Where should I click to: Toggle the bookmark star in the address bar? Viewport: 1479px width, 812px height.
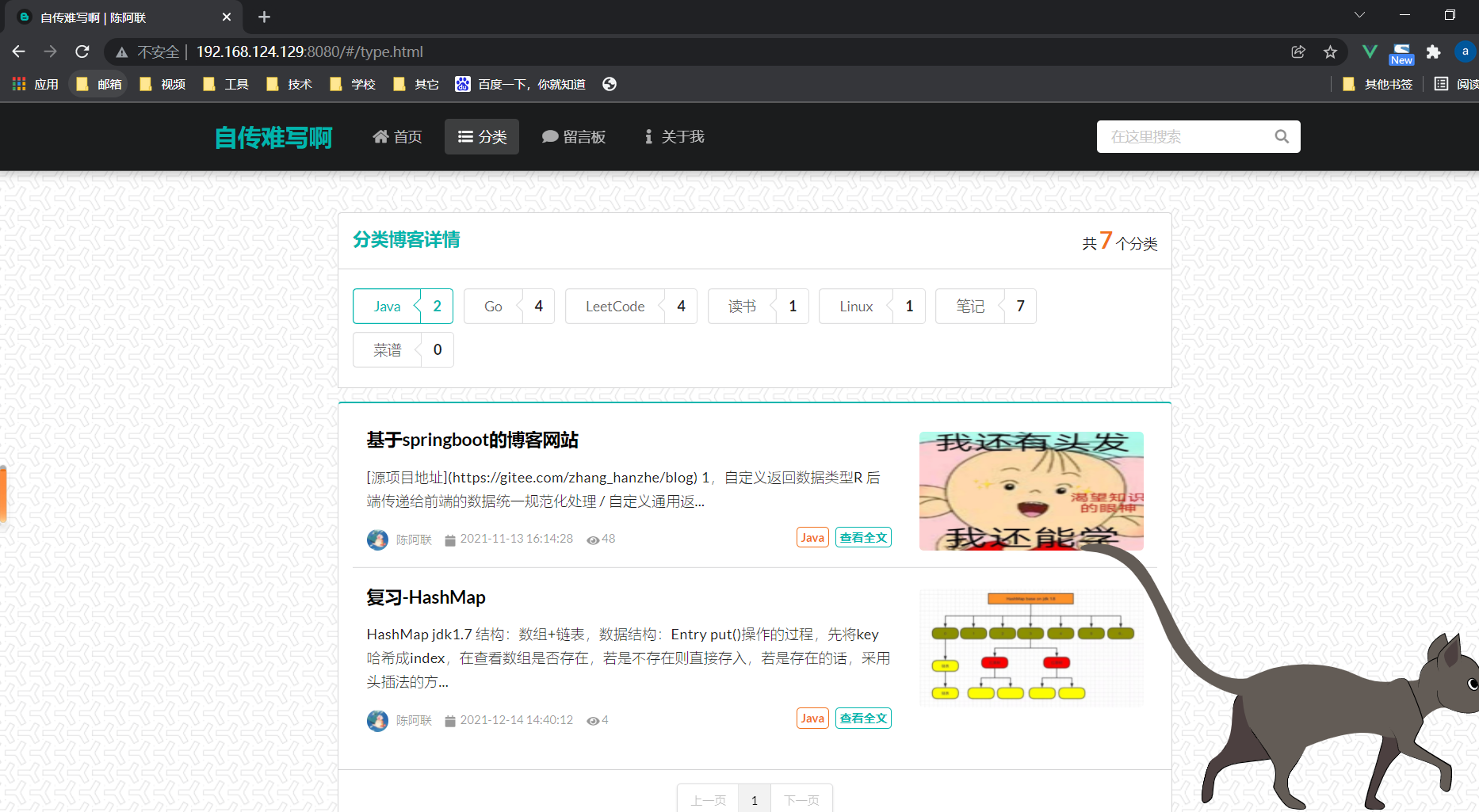tap(1331, 51)
